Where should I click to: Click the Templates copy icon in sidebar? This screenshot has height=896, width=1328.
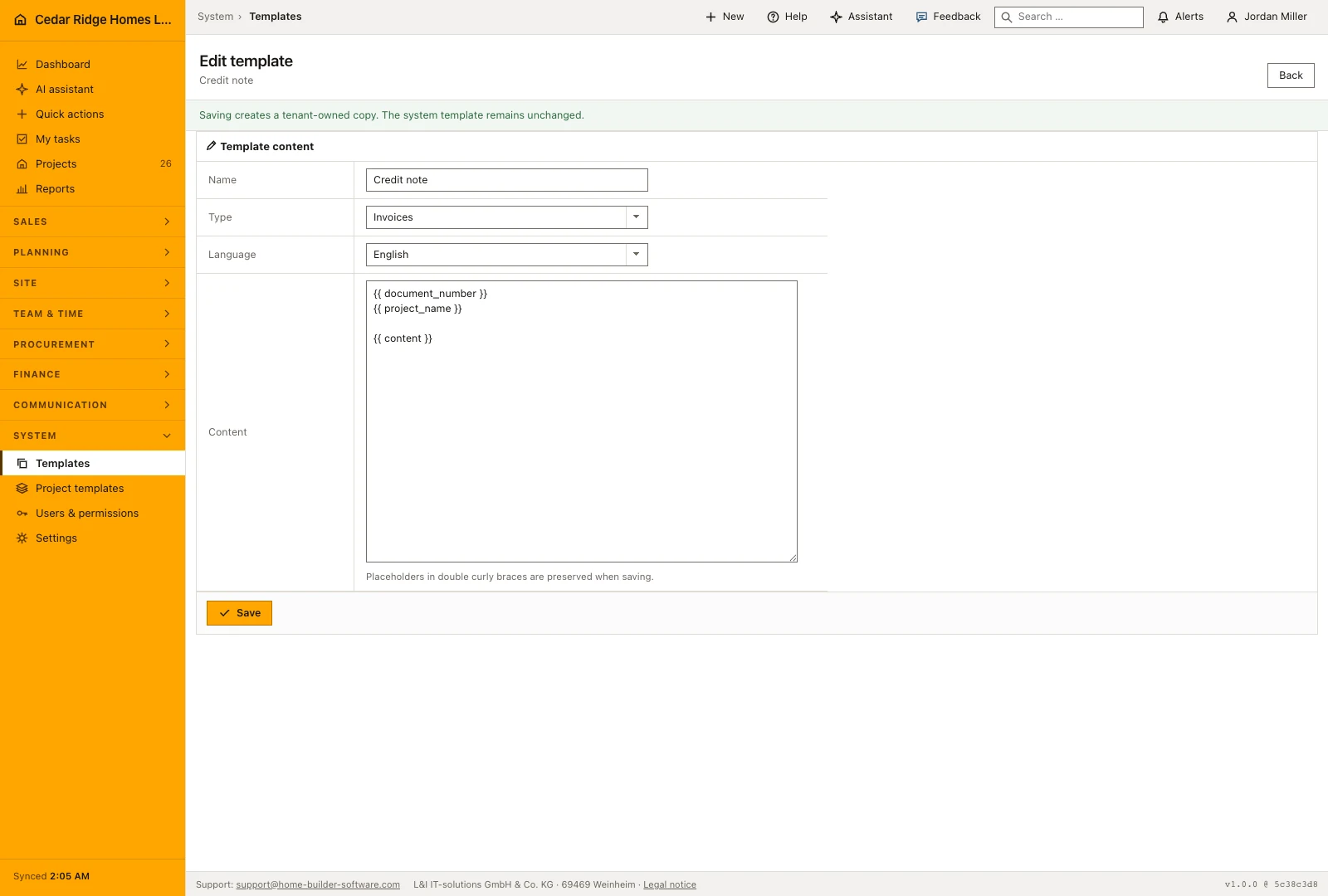pyautogui.click(x=22, y=464)
